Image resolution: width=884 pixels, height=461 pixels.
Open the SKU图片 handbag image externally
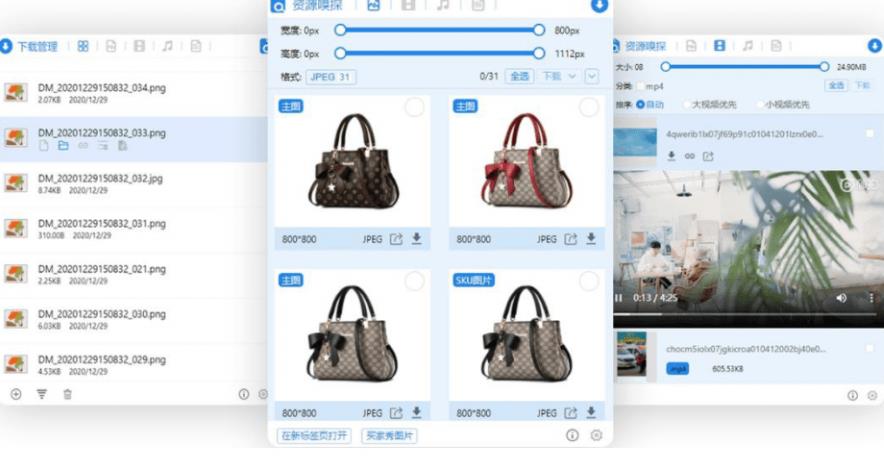(x=571, y=413)
